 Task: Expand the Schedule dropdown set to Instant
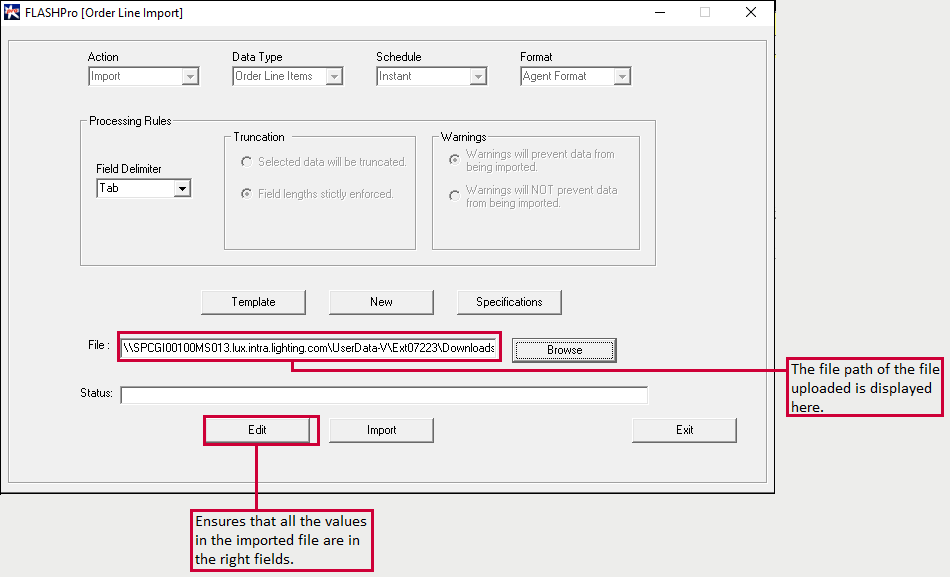(432, 76)
